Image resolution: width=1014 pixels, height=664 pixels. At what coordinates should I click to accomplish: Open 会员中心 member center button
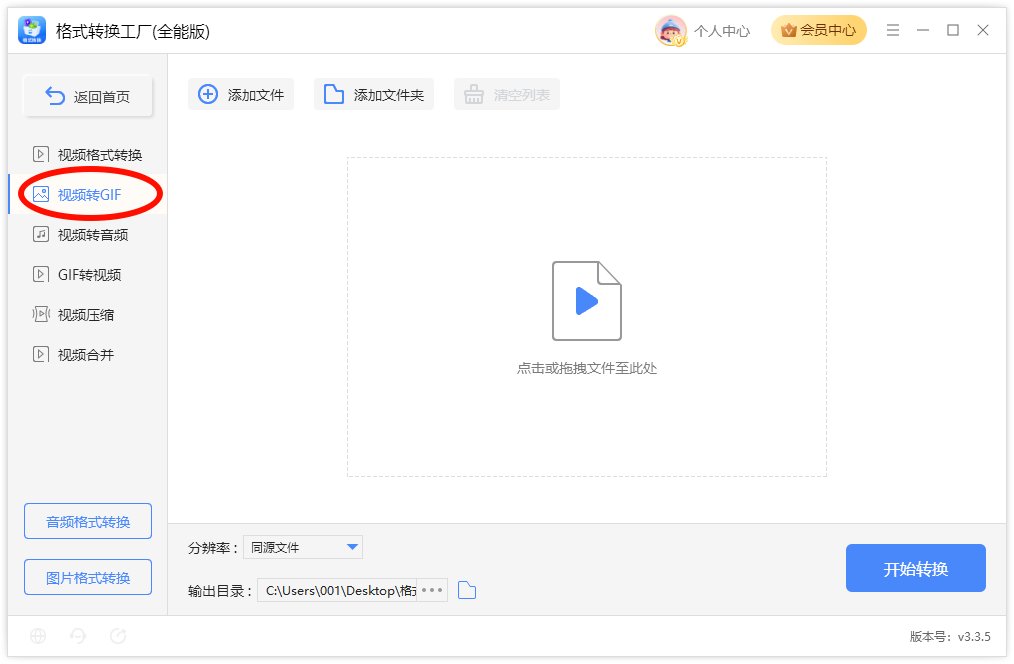(818, 30)
